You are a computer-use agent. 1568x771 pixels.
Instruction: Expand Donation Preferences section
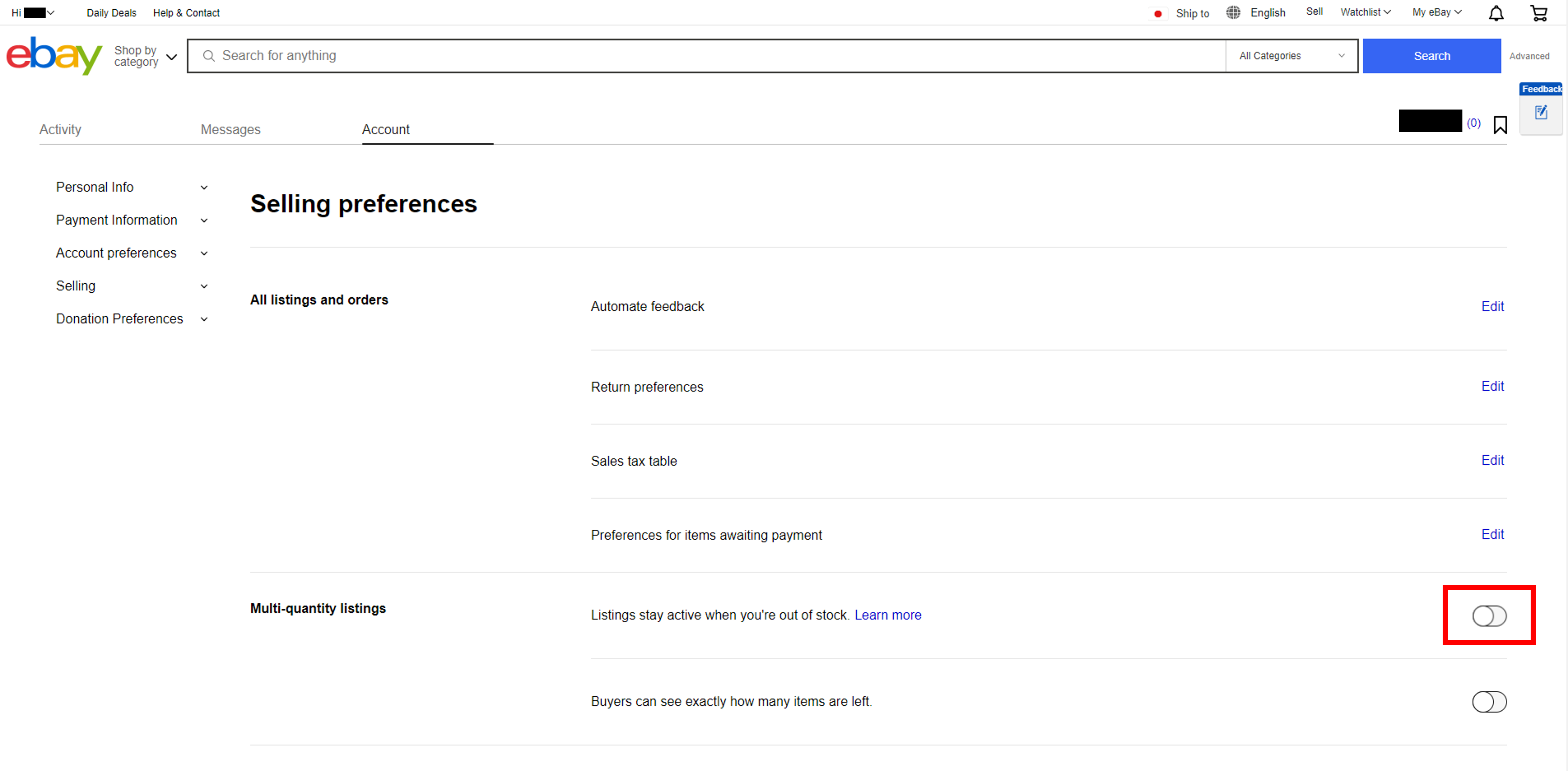click(132, 318)
